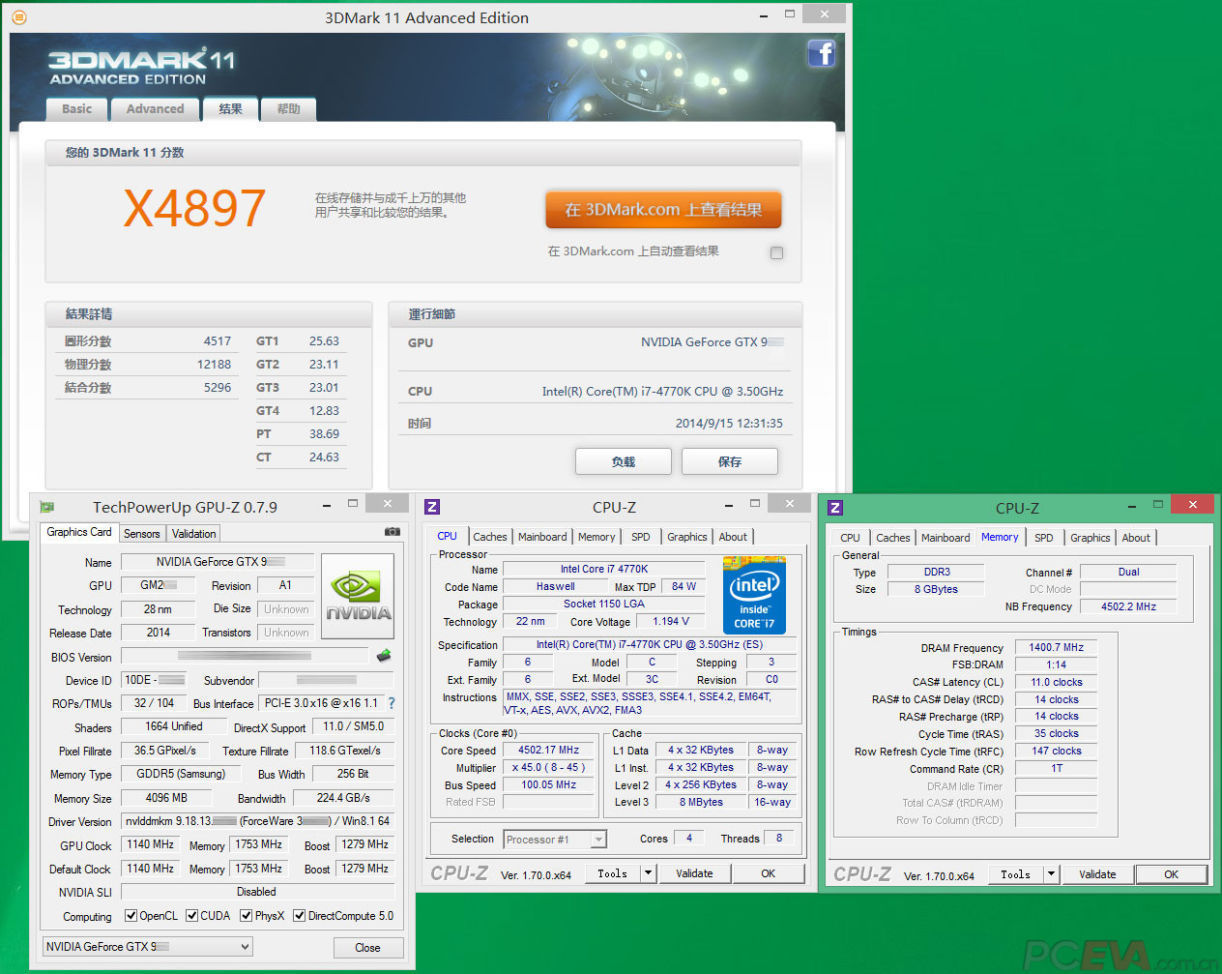
Task: Click the Bus Interface question mark
Action: point(391,703)
